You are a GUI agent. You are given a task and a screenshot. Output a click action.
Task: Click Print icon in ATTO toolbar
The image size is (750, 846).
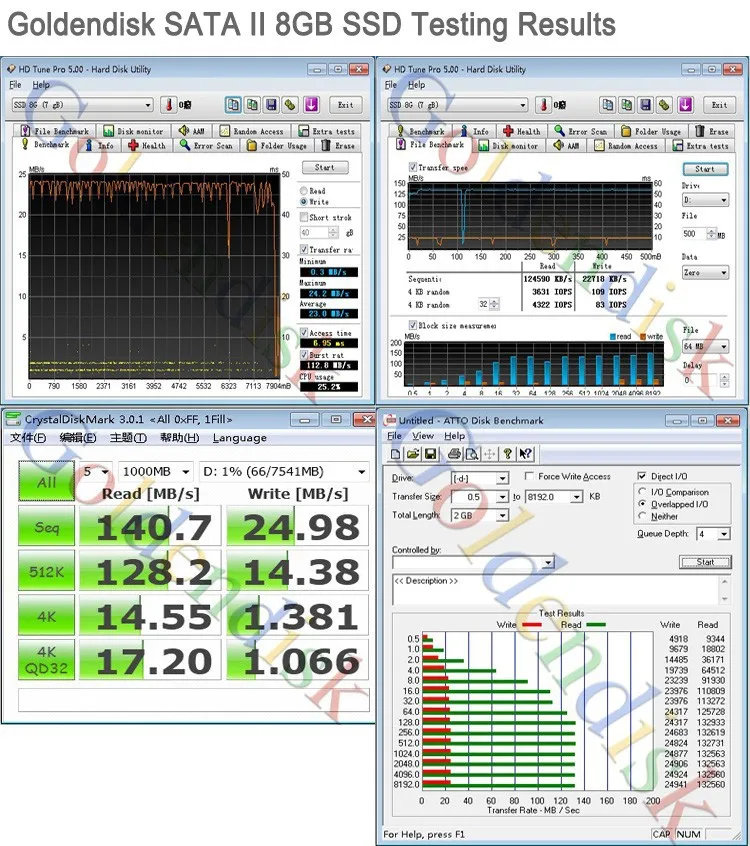[x=454, y=454]
